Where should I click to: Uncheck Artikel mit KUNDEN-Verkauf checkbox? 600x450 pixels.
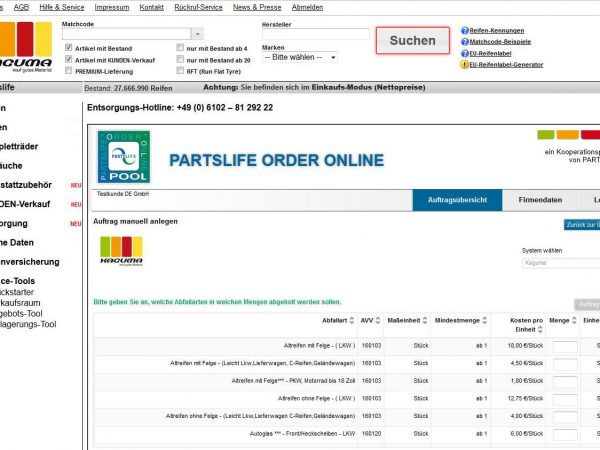click(x=68, y=59)
